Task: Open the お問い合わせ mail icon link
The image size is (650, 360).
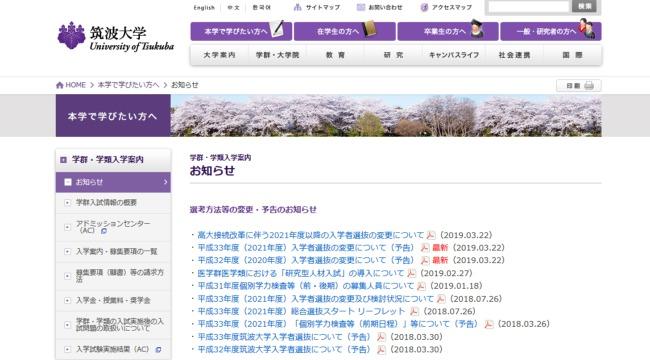Action: 361,7
